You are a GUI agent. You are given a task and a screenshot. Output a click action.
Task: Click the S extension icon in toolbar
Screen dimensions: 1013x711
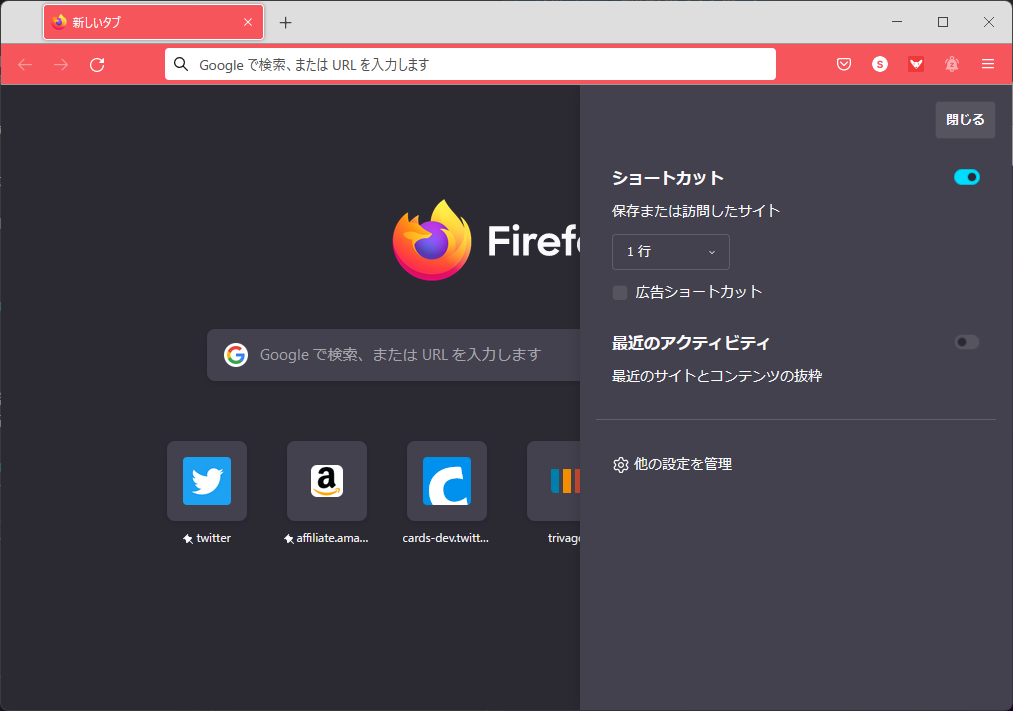tap(880, 64)
